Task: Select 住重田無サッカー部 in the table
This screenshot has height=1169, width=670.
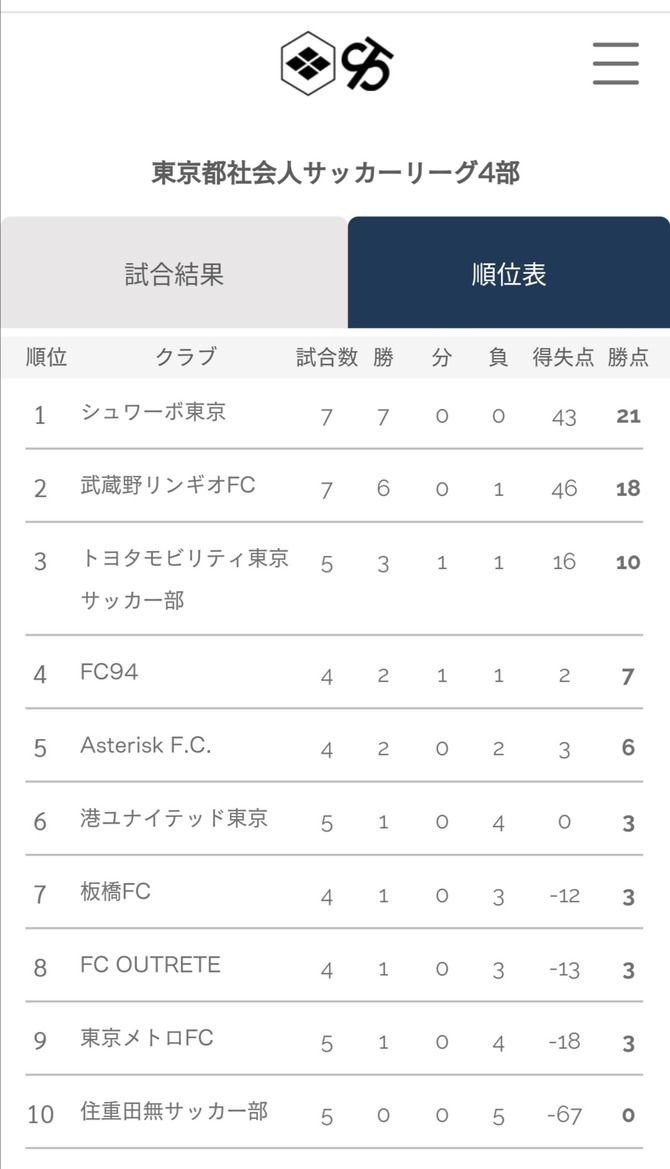Action: (174, 1111)
